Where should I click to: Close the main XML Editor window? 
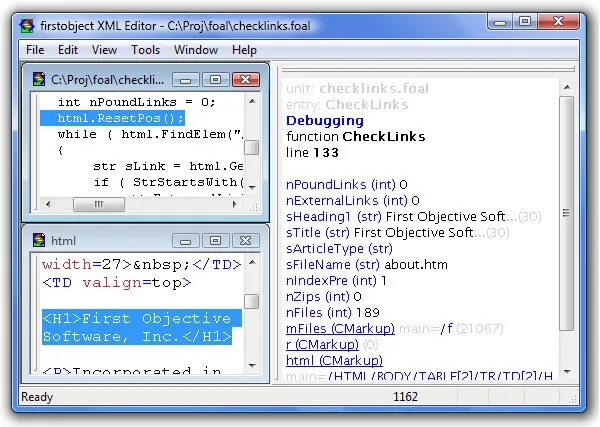[x=558, y=21]
